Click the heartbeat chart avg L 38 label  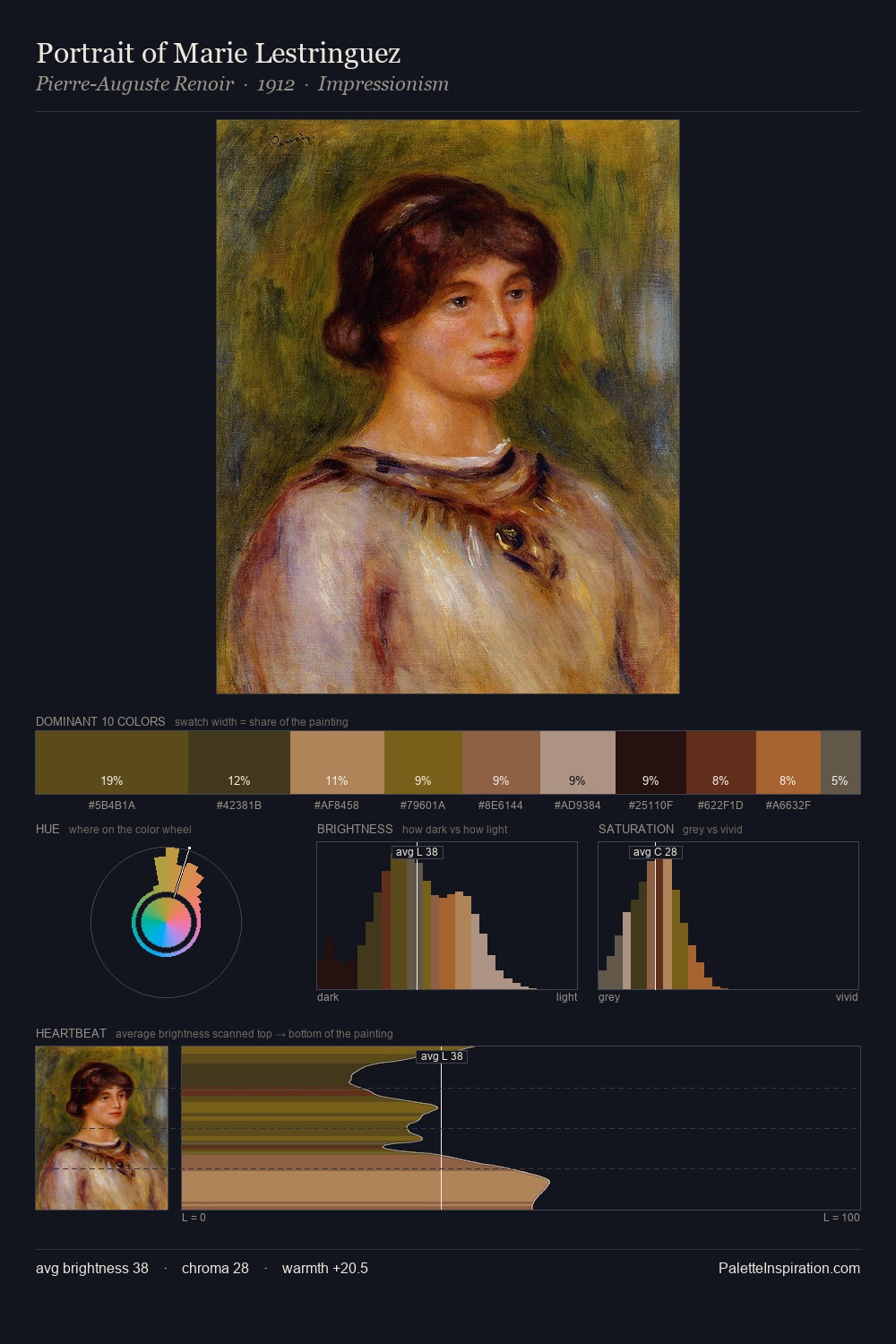(x=442, y=1056)
